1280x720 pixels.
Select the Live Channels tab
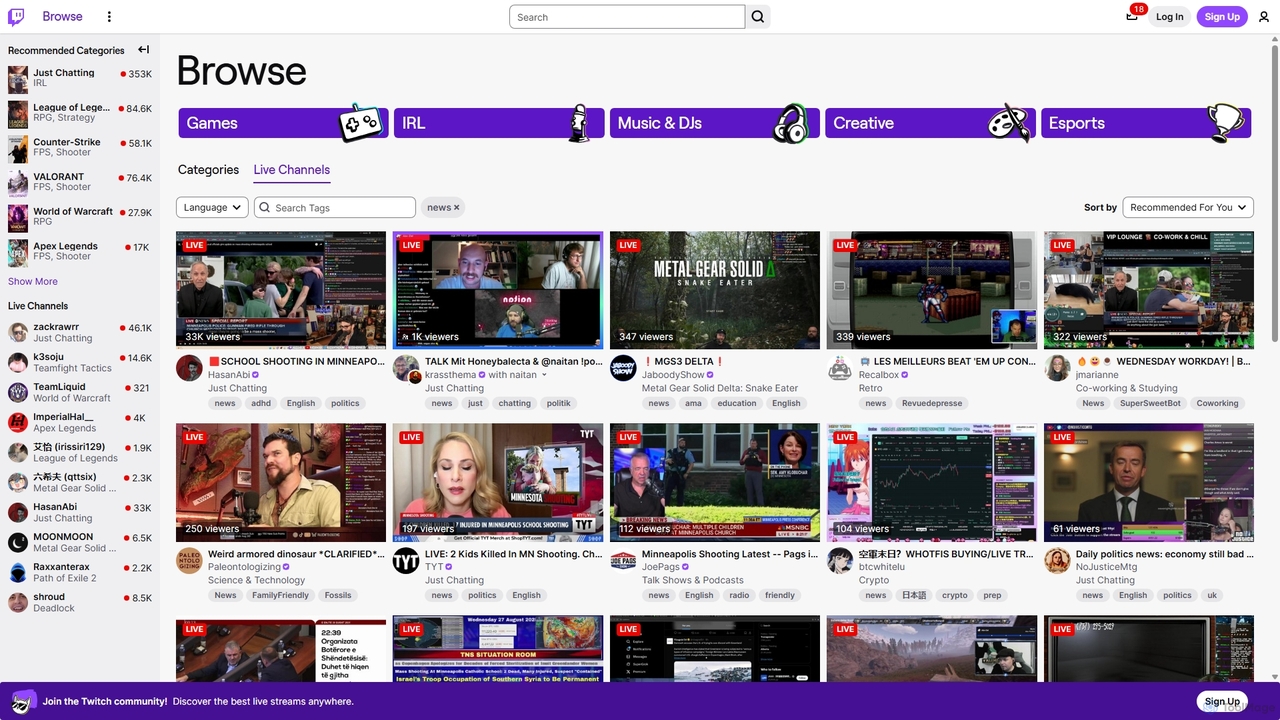[x=291, y=169]
